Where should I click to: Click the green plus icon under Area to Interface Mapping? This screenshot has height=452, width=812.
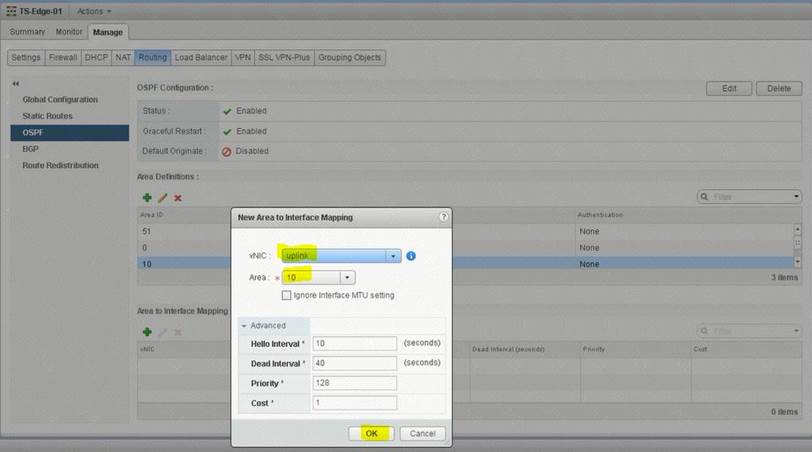[147, 331]
